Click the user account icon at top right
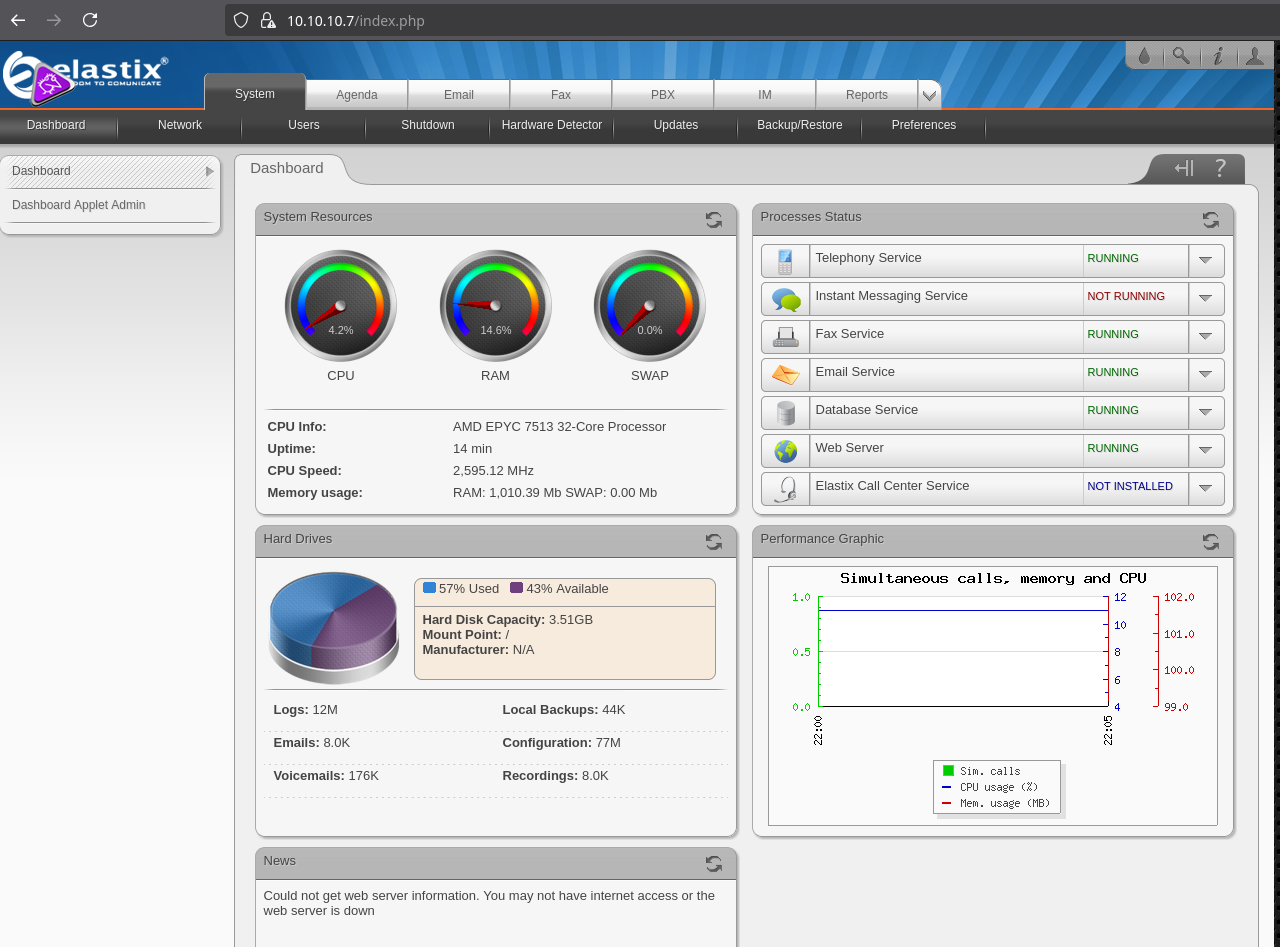The height and width of the screenshot is (947, 1280). (x=1255, y=56)
